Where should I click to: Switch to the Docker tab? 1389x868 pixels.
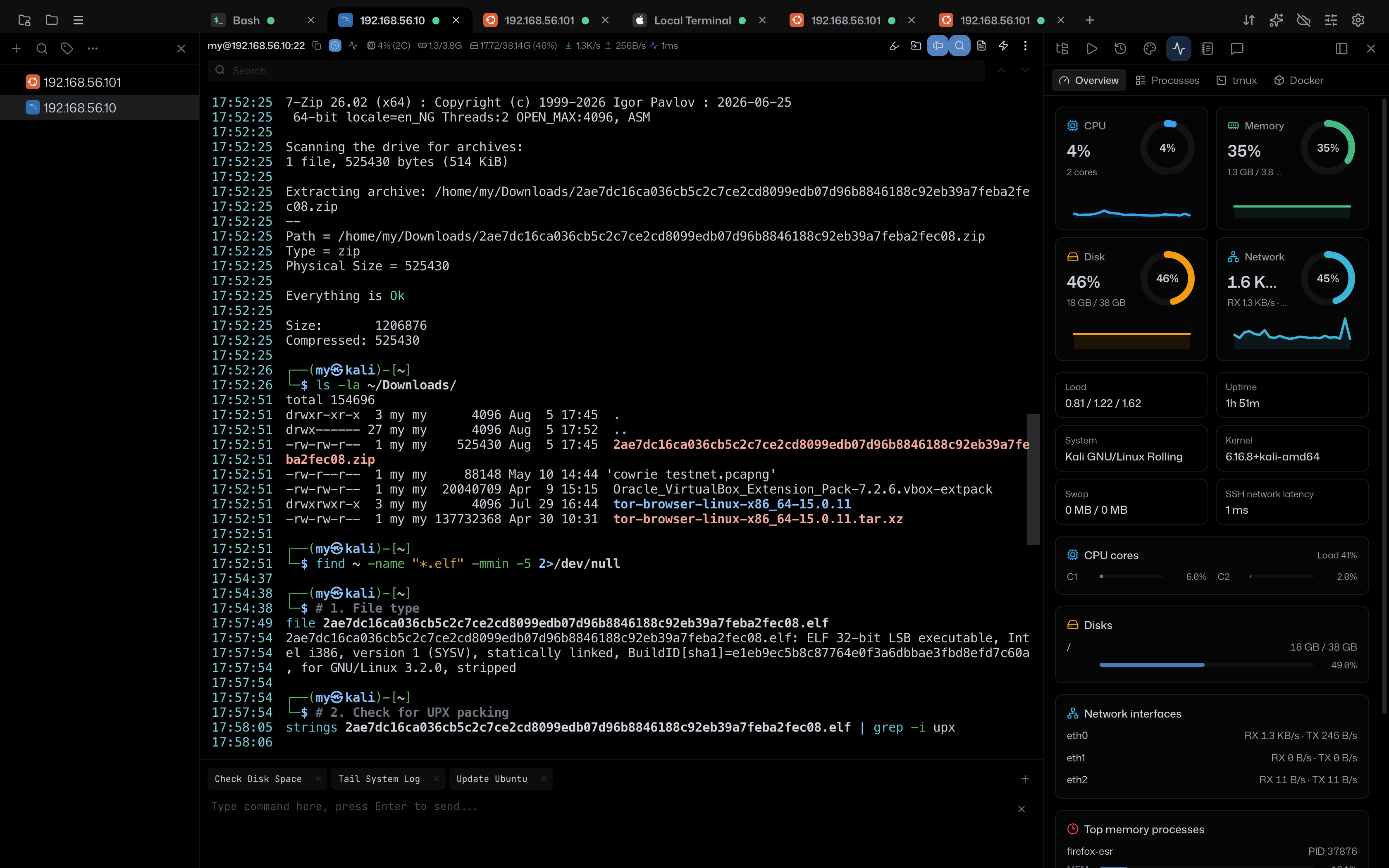tap(1298, 80)
